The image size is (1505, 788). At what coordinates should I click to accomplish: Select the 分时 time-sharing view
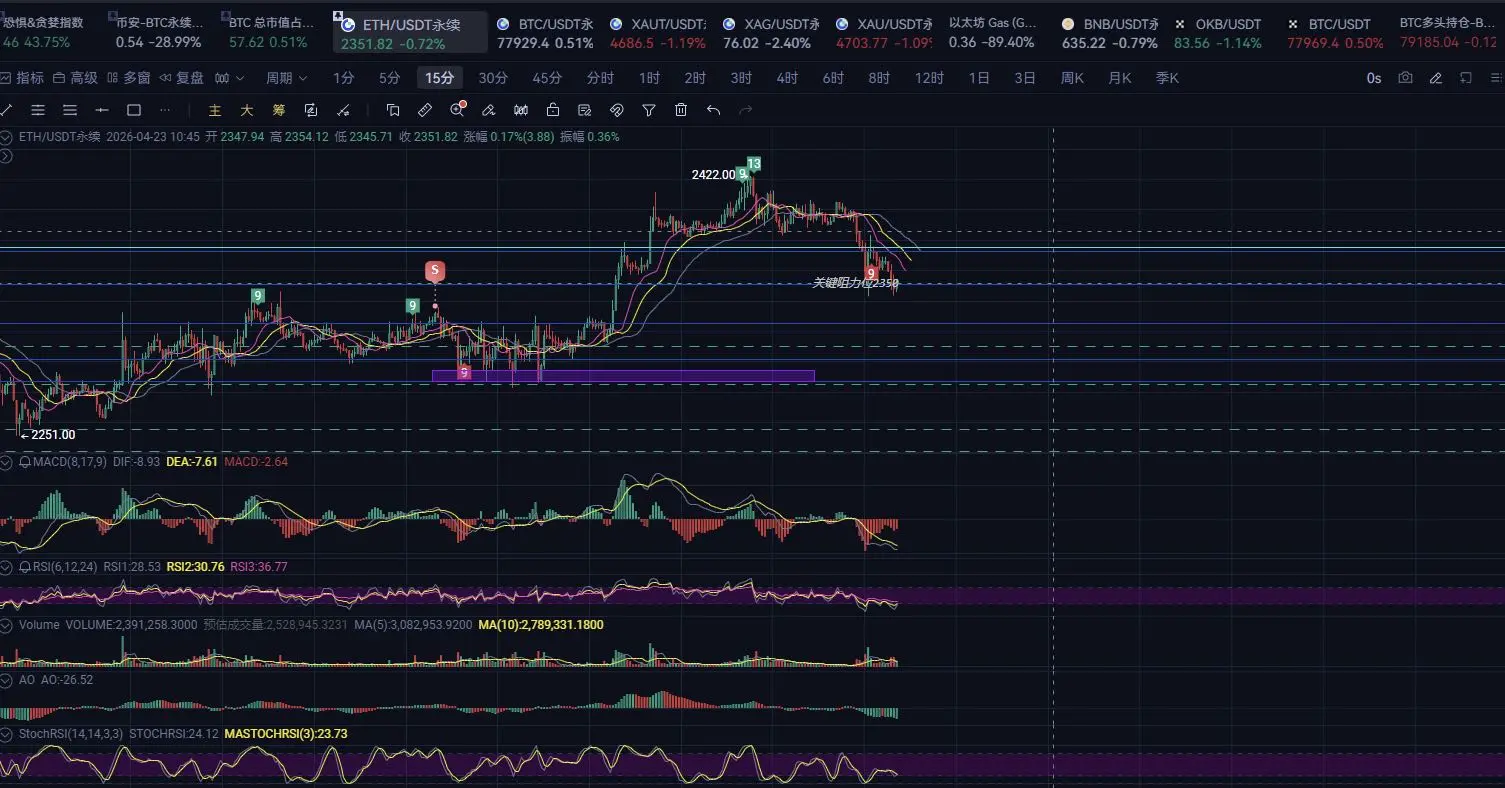[x=601, y=78]
